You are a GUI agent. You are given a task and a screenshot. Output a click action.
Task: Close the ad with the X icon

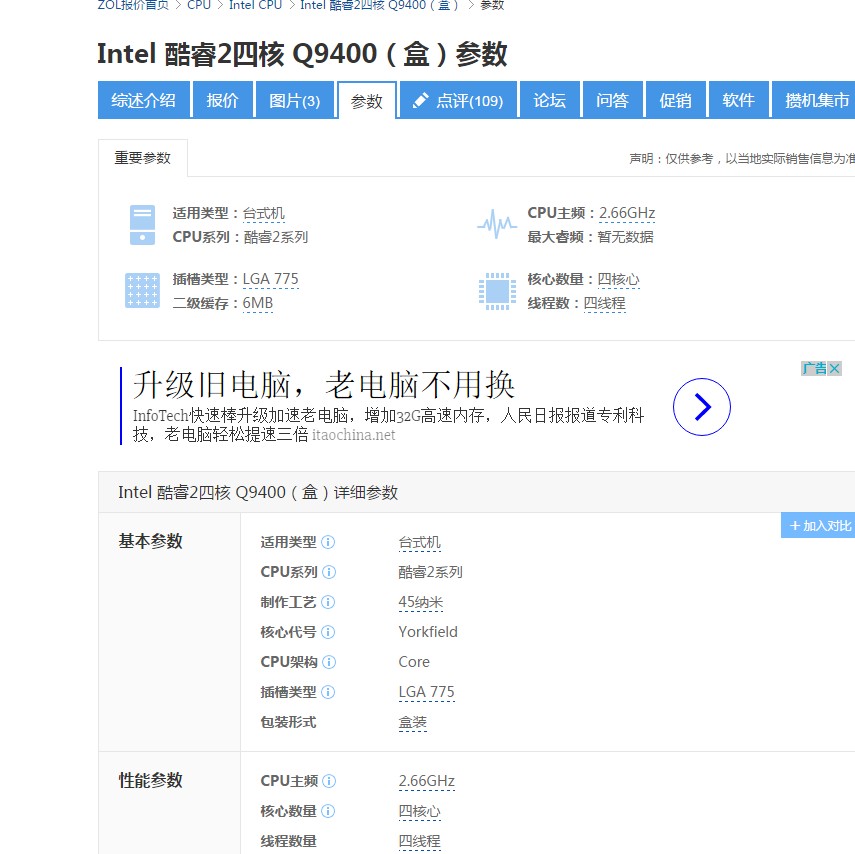click(835, 368)
